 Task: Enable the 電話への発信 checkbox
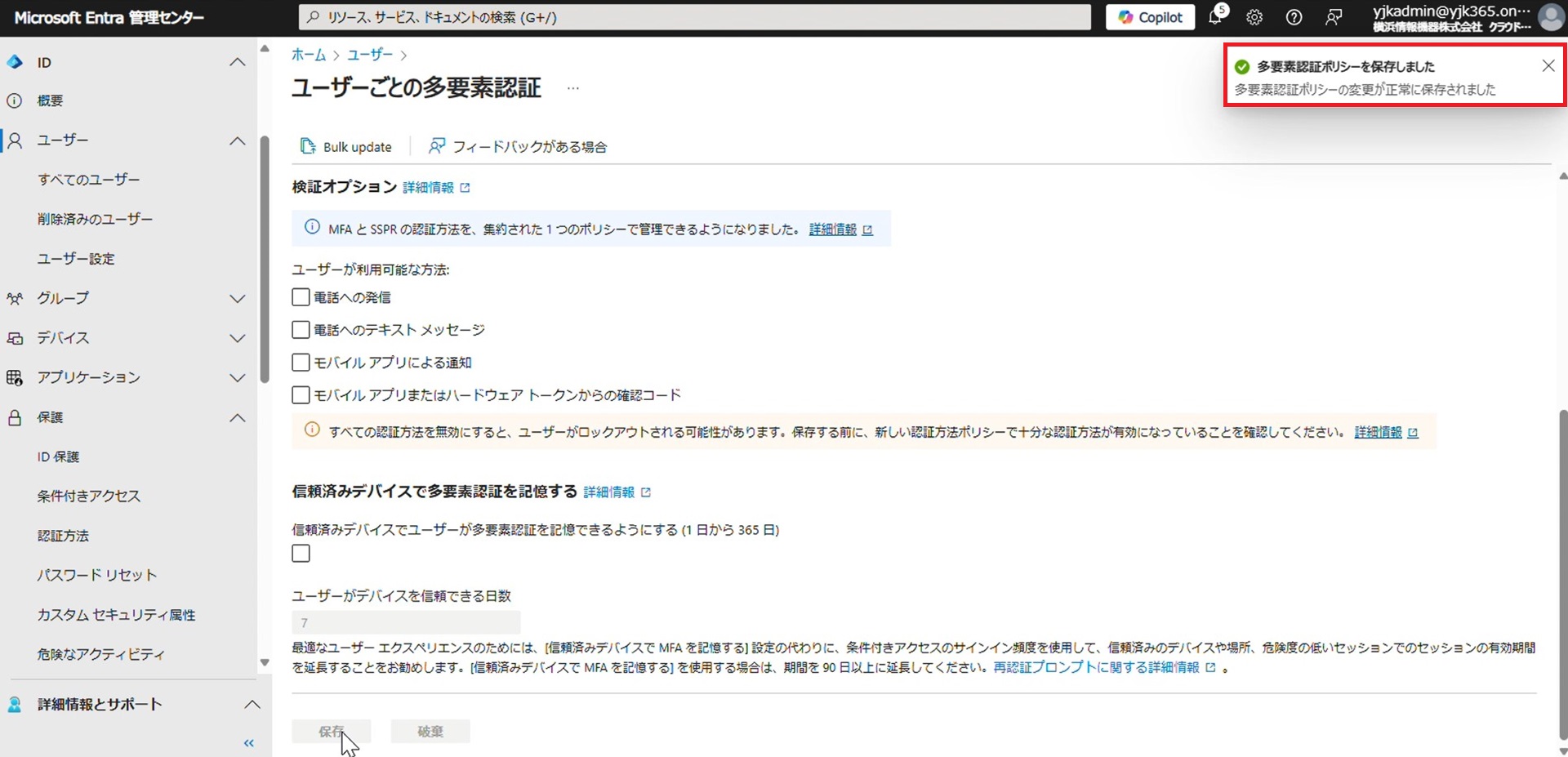coord(301,297)
